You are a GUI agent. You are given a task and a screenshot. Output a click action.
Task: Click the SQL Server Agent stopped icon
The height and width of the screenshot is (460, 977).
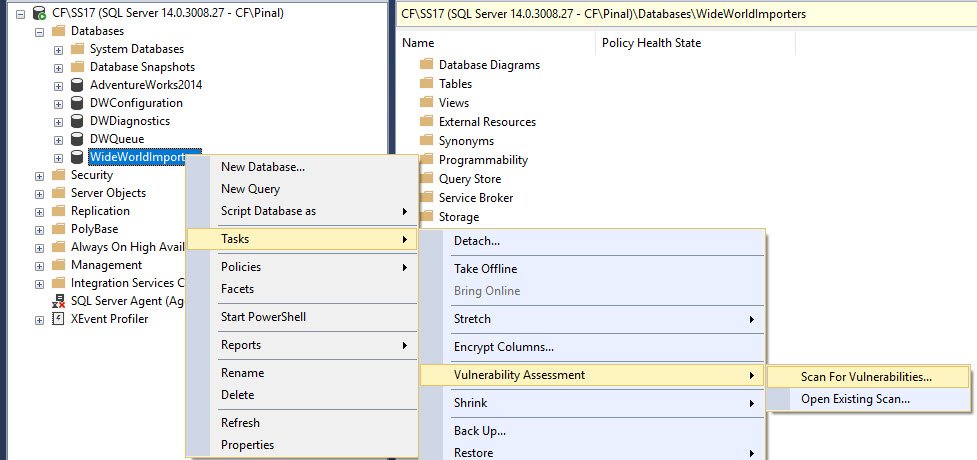[x=58, y=302]
